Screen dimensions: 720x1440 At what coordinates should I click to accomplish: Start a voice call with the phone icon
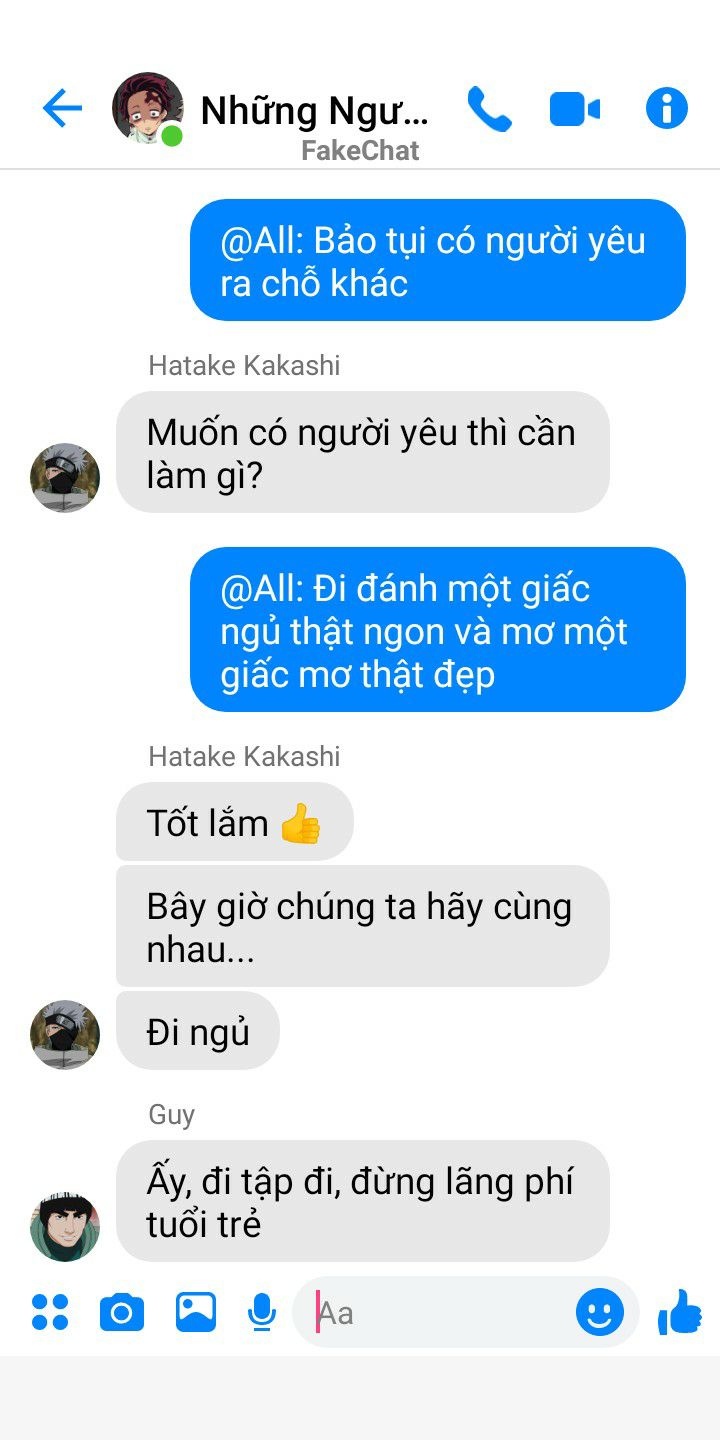tap(489, 109)
